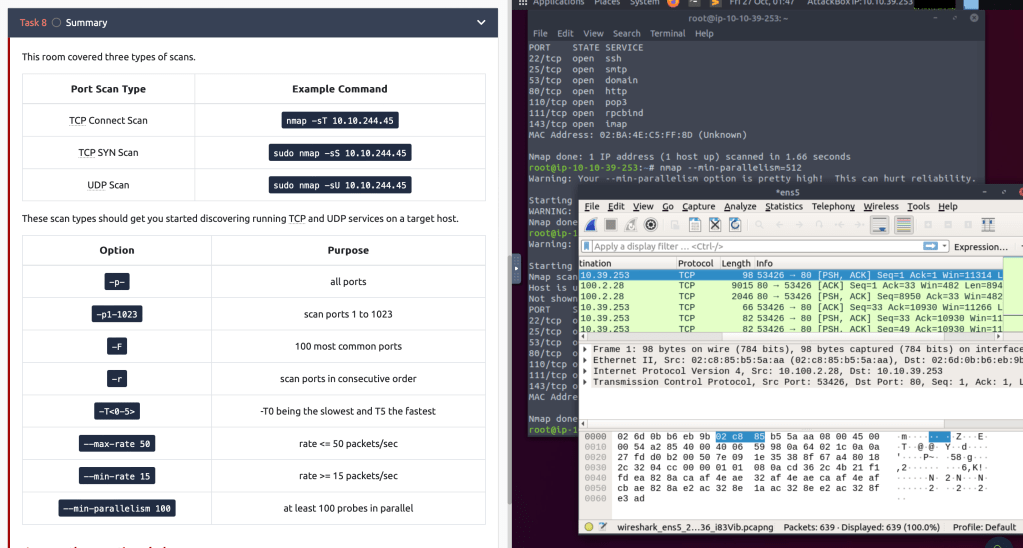The image size is (1023, 548).
Task: Click the display filter input field
Action: pos(750,246)
